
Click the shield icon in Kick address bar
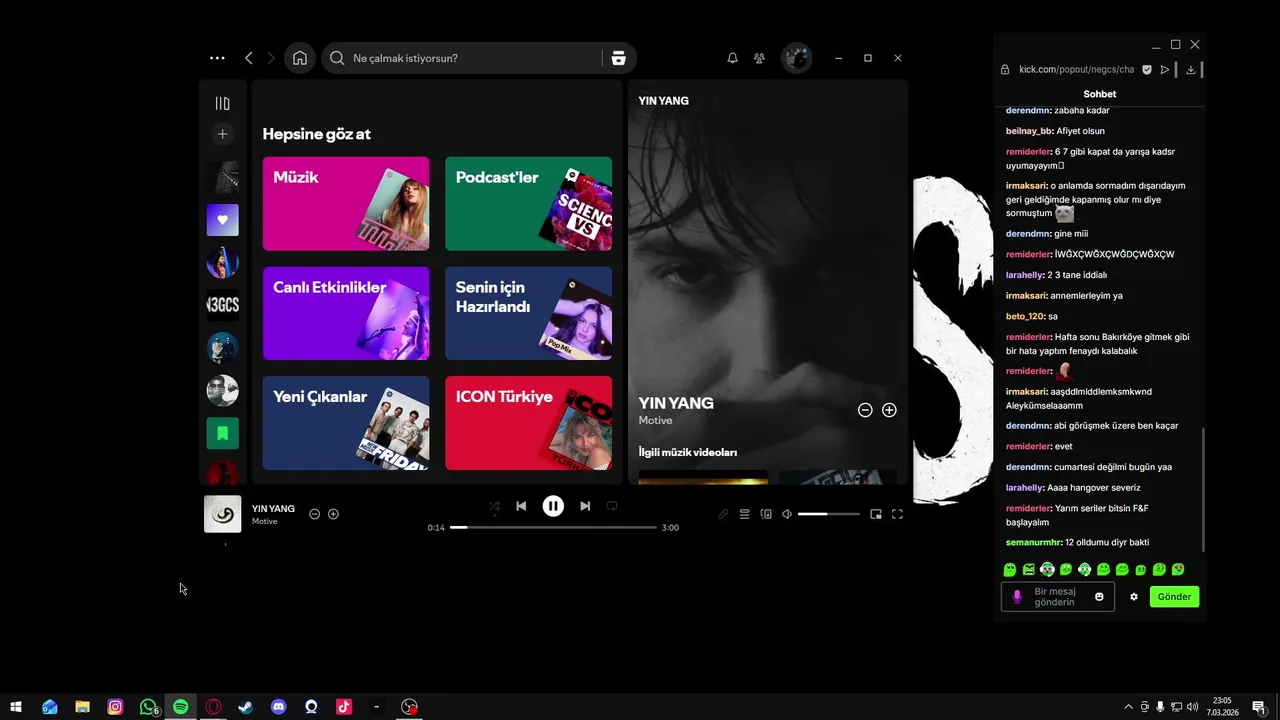[1147, 70]
